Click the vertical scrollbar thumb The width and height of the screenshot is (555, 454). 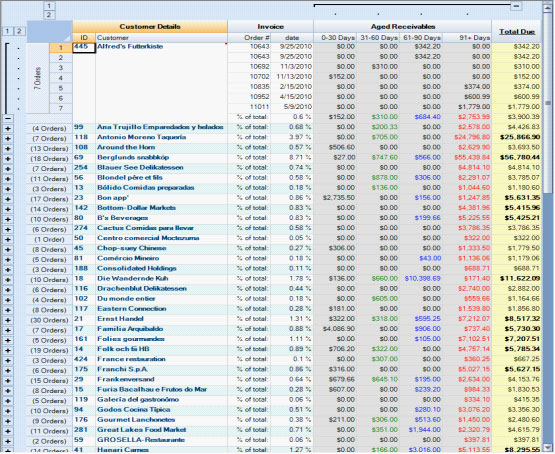(547, 103)
